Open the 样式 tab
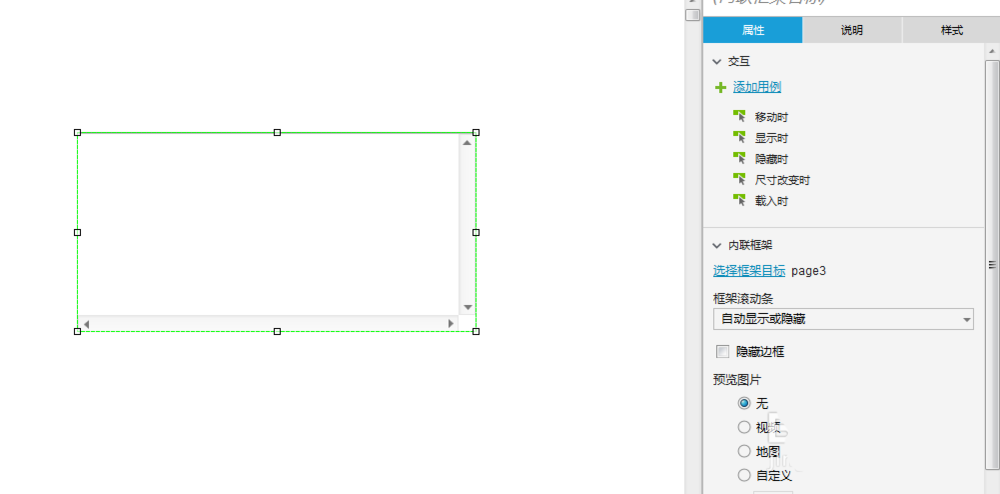Image resolution: width=1000 pixels, height=494 pixels. tap(951, 31)
